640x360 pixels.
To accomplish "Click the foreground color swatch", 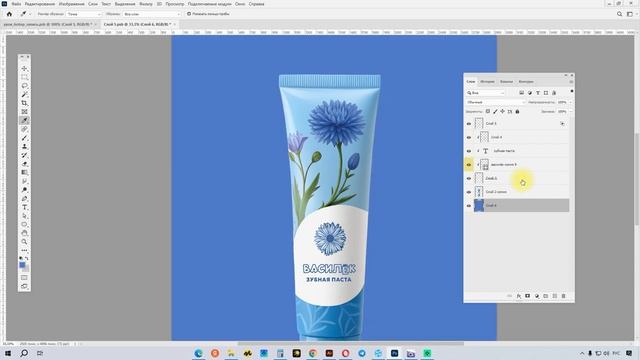I will 22,265.
